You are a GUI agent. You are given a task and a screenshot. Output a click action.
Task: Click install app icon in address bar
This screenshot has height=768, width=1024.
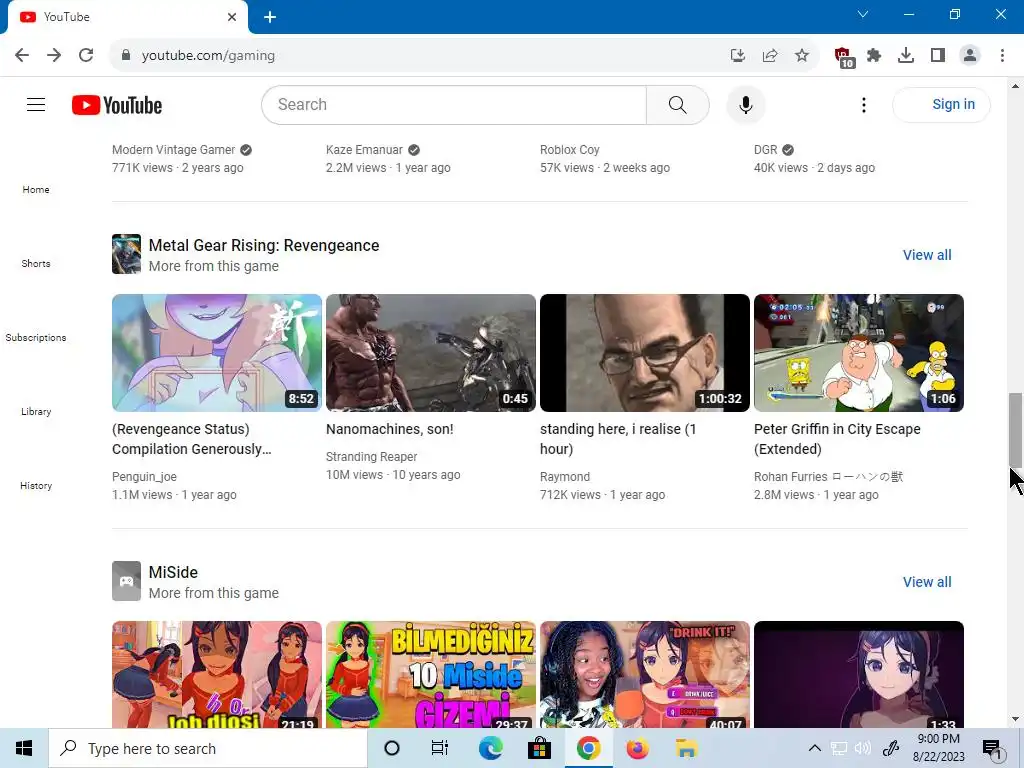[x=738, y=56]
